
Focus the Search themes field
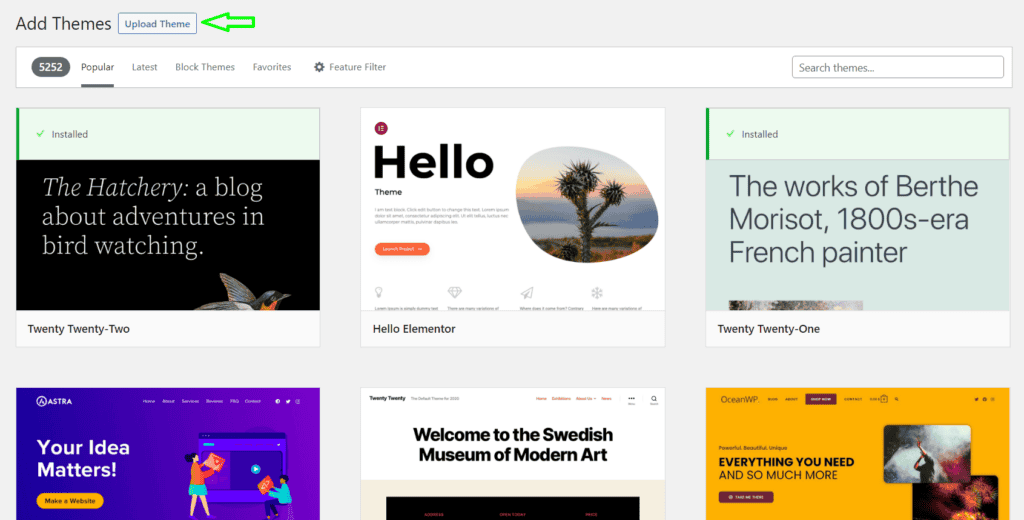tap(897, 67)
